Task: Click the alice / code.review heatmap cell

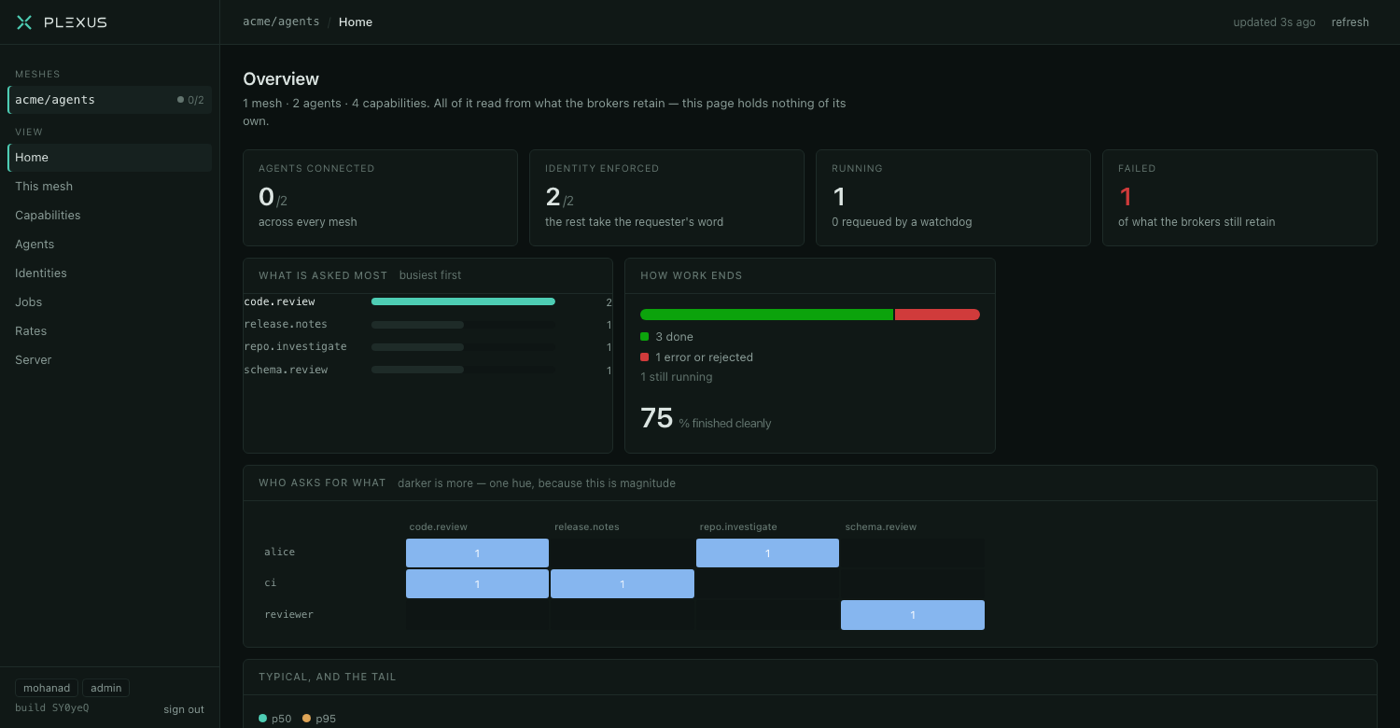Action: (477, 553)
